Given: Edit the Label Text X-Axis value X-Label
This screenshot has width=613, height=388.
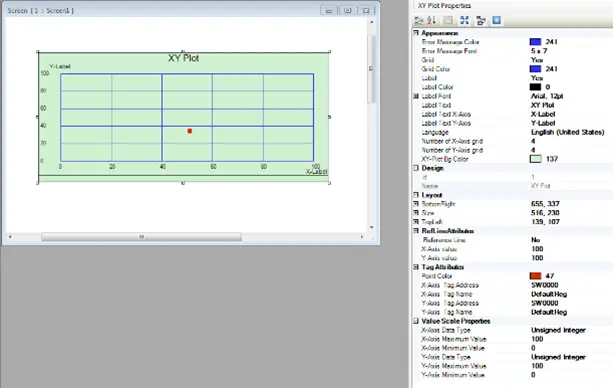Looking at the screenshot, I should (x=543, y=114).
